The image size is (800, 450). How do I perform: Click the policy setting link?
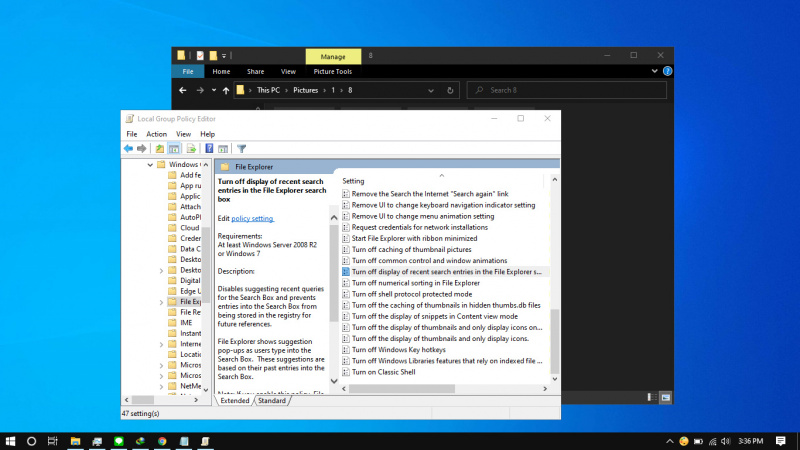click(253, 218)
